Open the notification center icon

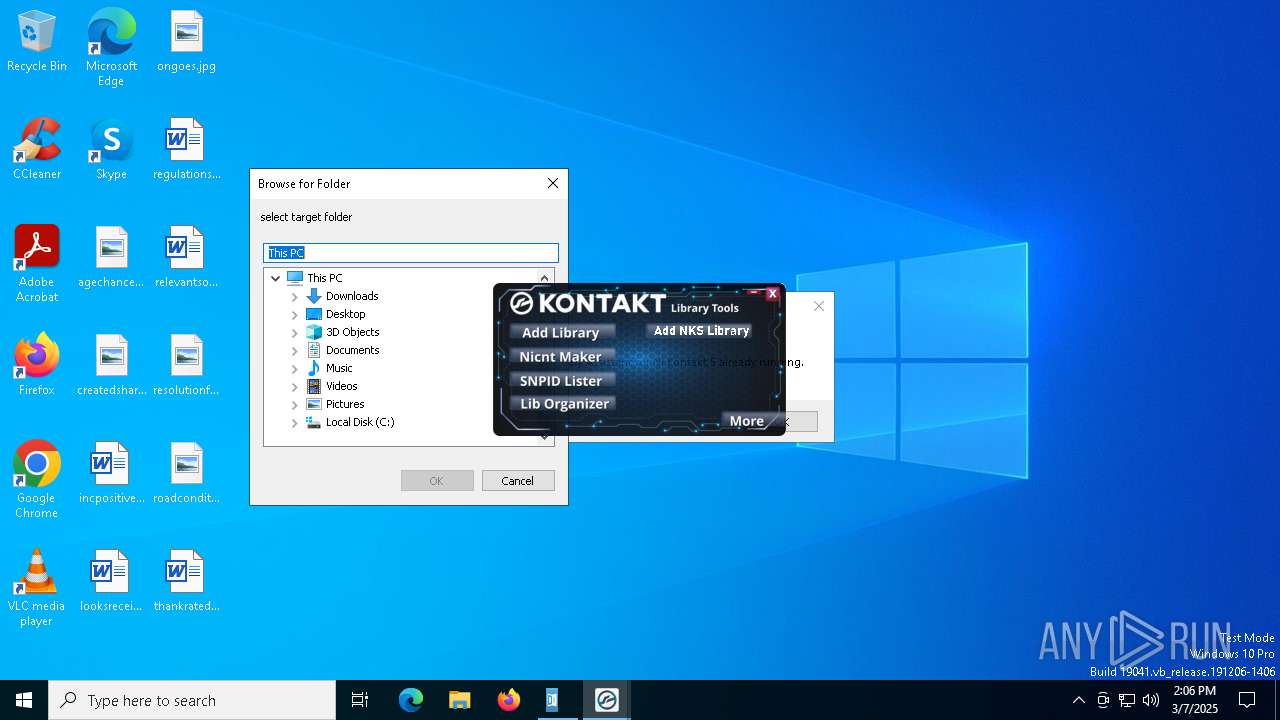tap(1247, 700)
